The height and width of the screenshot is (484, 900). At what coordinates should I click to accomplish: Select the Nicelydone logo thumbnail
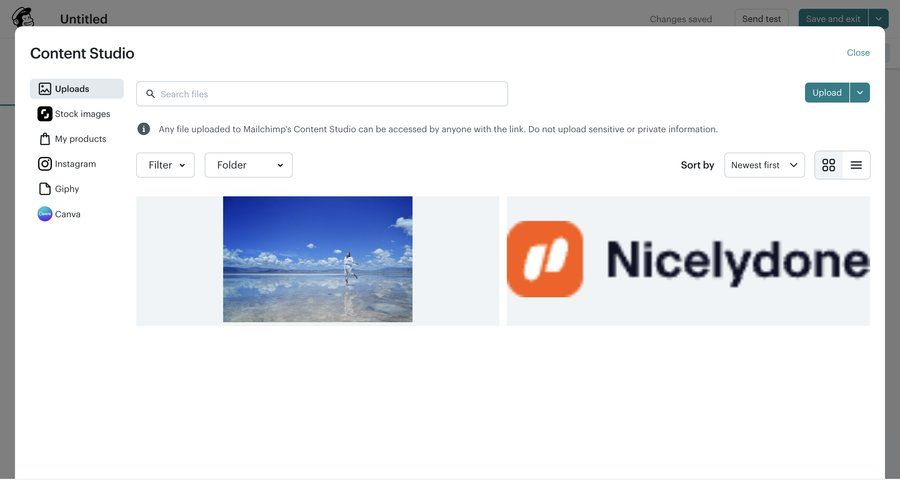point(688,260)
